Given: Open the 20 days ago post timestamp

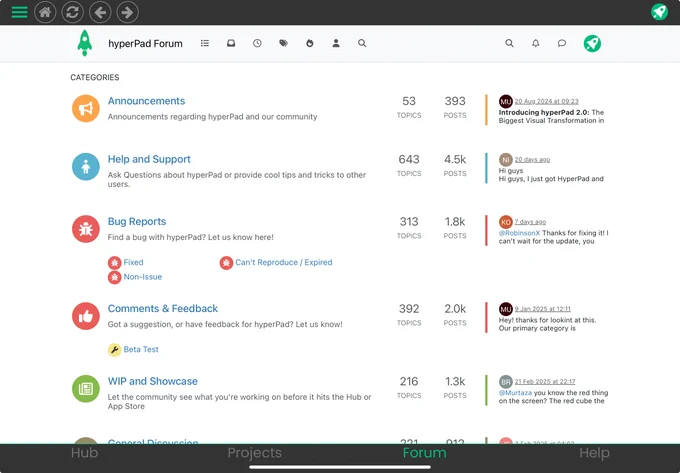Looking at the screenshot, I should pos(532,160).
